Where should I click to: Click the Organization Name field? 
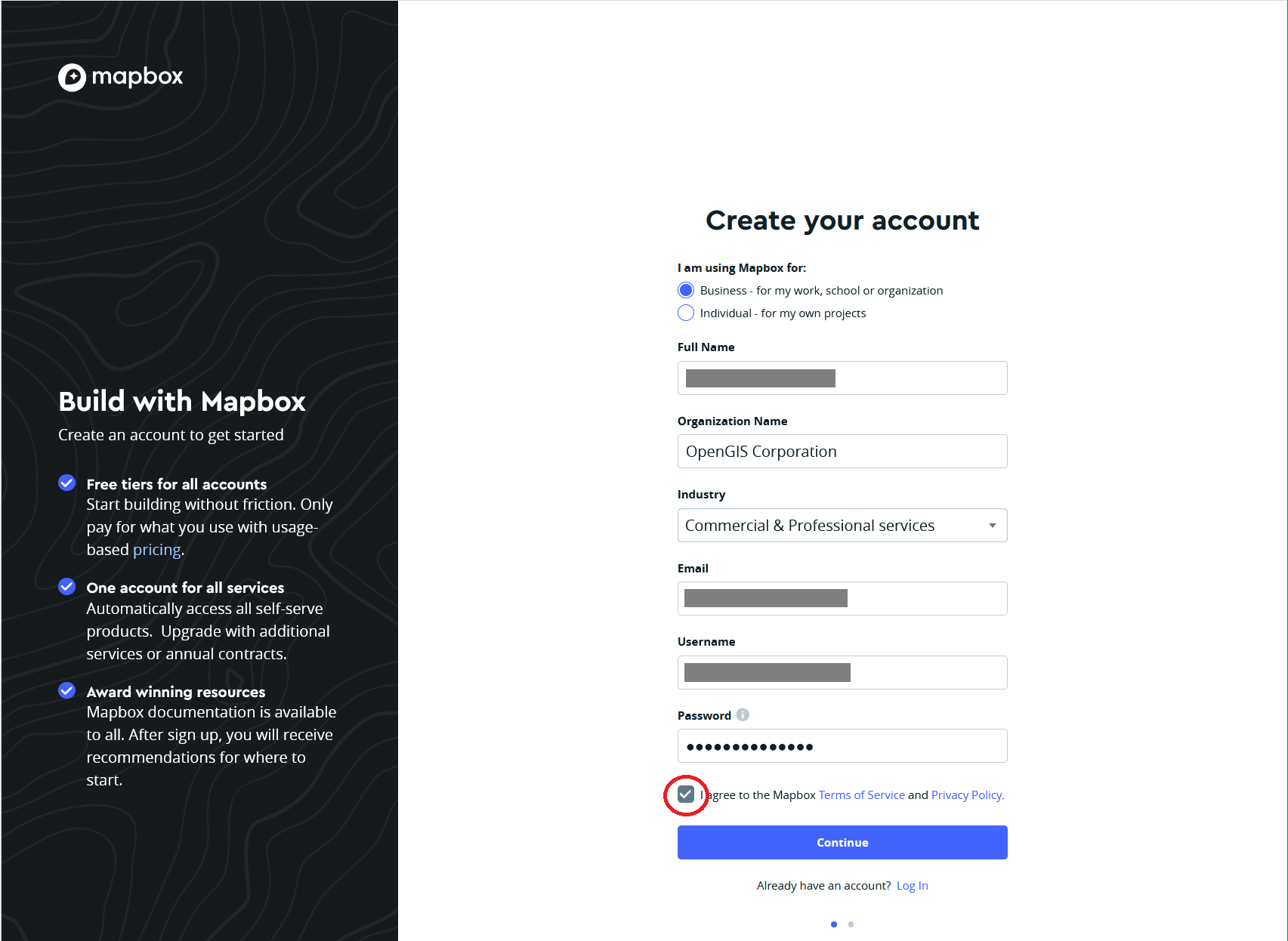coord(842,452)
